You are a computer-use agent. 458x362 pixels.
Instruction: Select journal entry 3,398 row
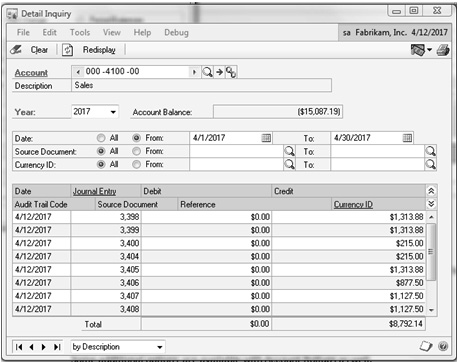click(220, 217)
